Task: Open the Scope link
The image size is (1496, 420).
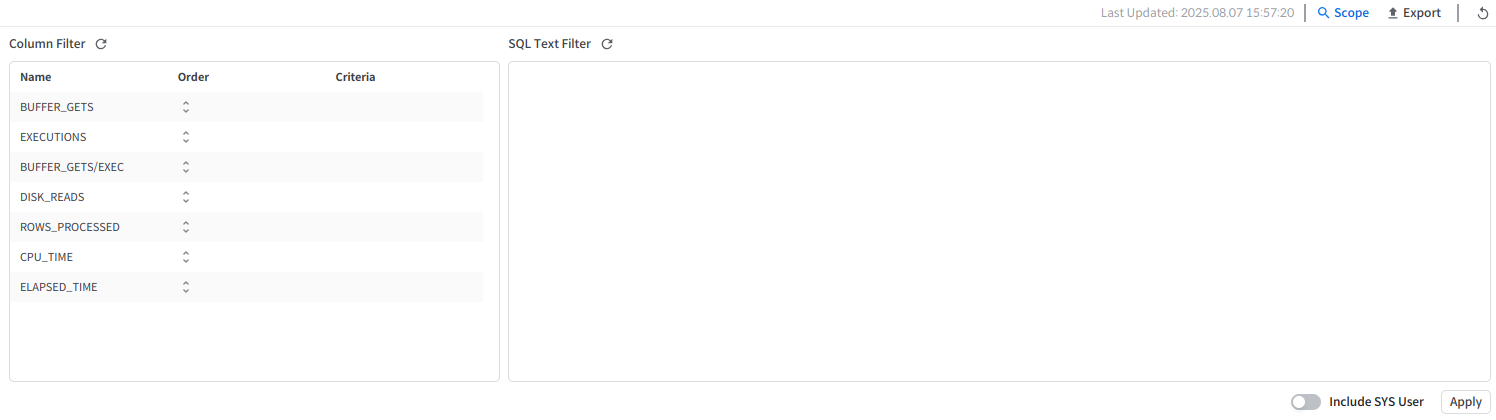Action: point(1351,13)
